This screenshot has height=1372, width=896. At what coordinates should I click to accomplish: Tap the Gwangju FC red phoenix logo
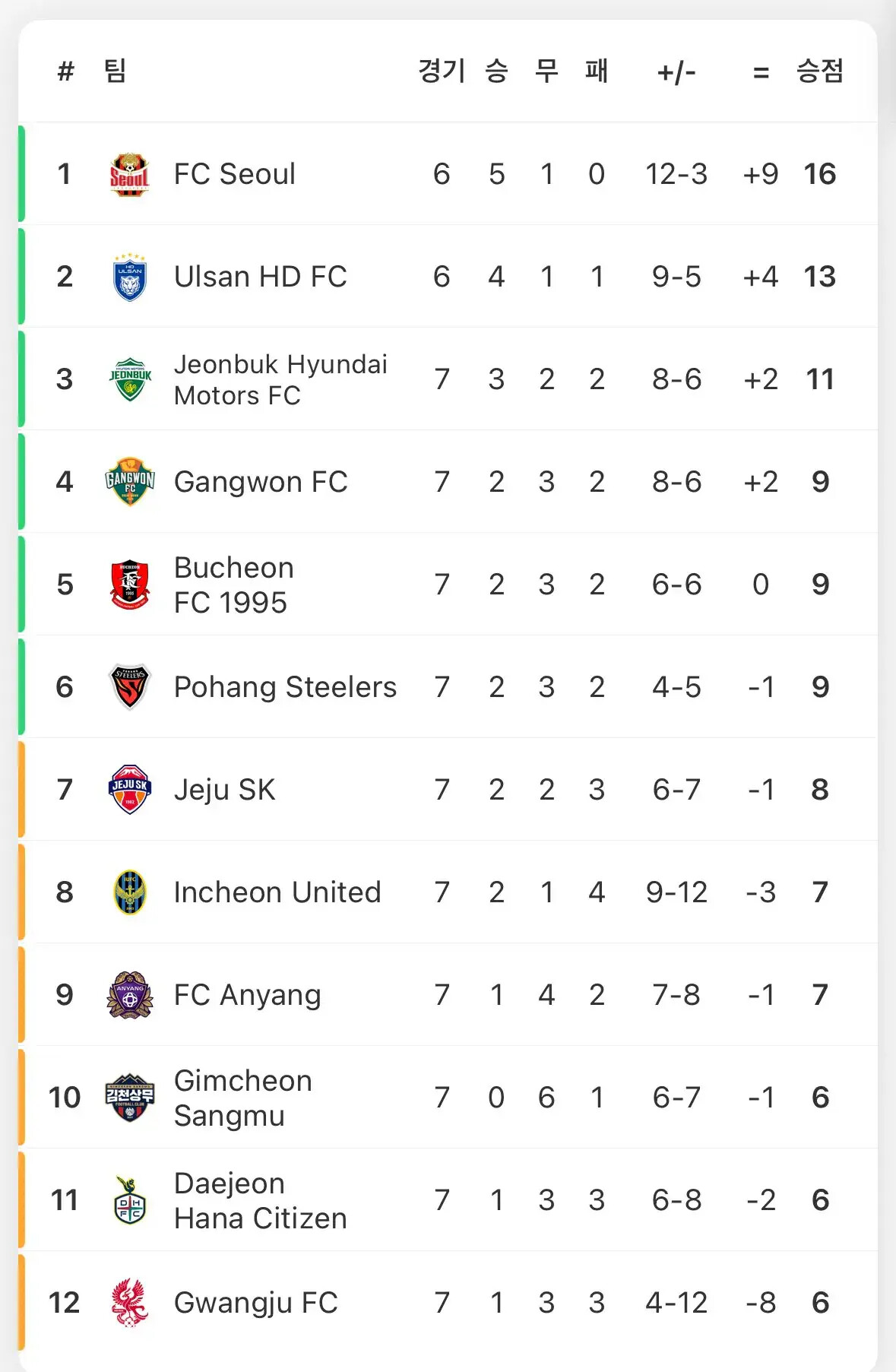pyautogui.click(x=130, y=1303)
